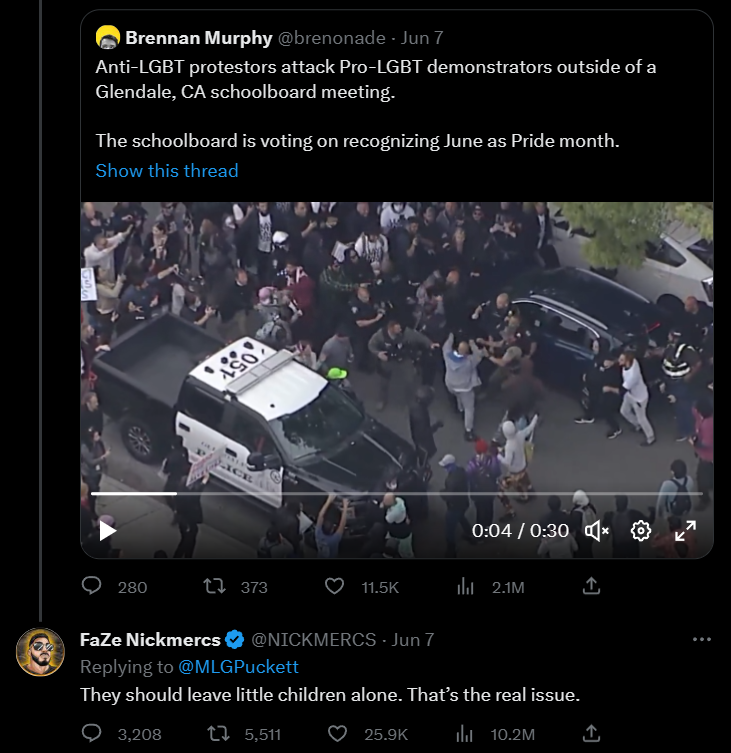Retweet Nickmercs tweet with 5,511 retweets

click(213, 734)
